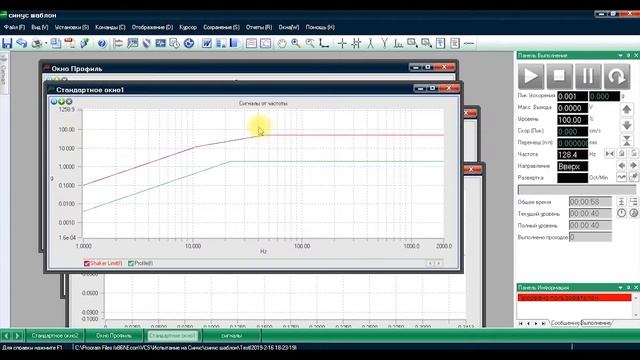
Task: Switch to Стандартное окно1 bottom tab
Action: tap(172, 336)
